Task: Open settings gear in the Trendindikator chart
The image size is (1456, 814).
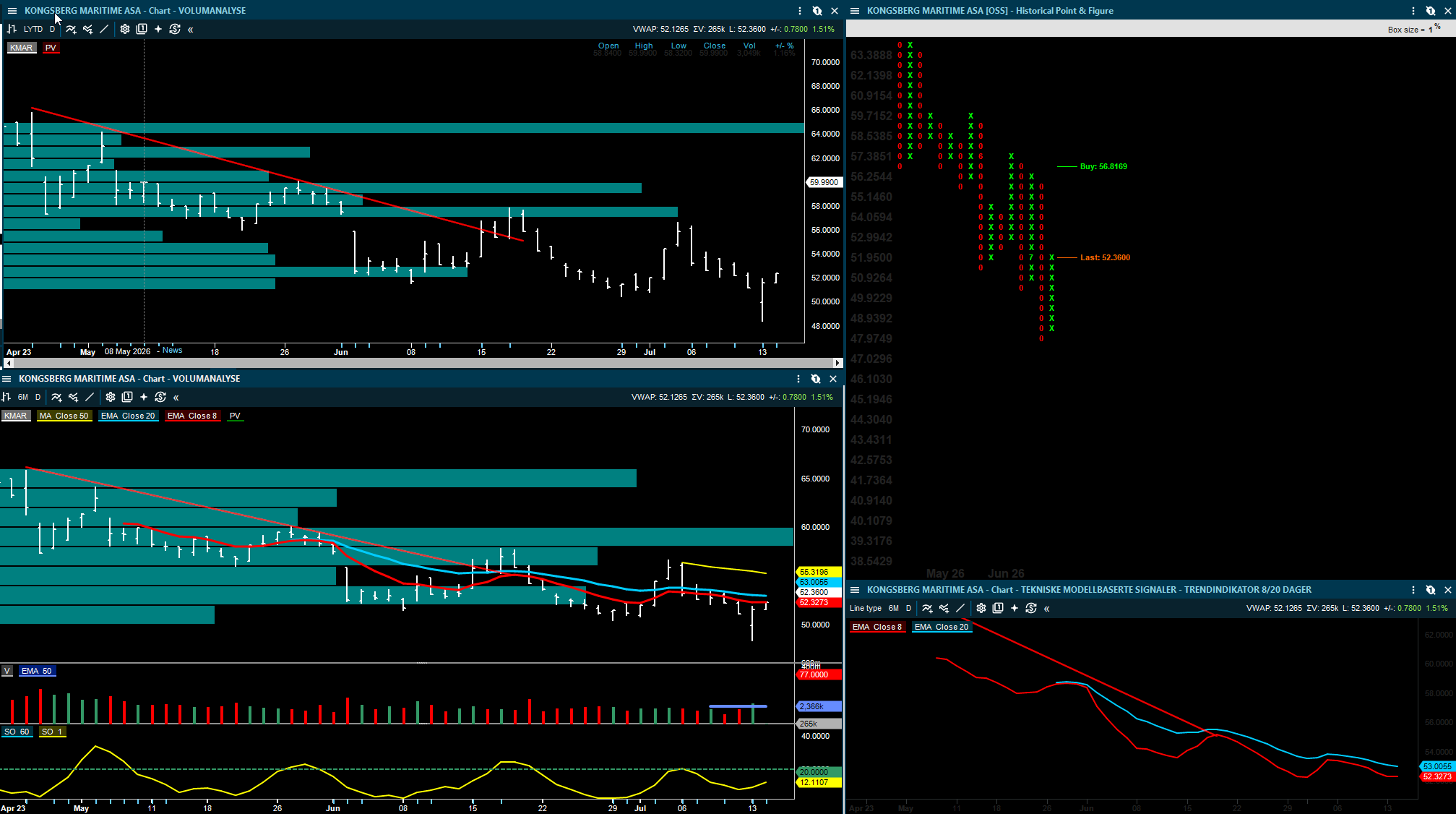Action: click(981, 608)
